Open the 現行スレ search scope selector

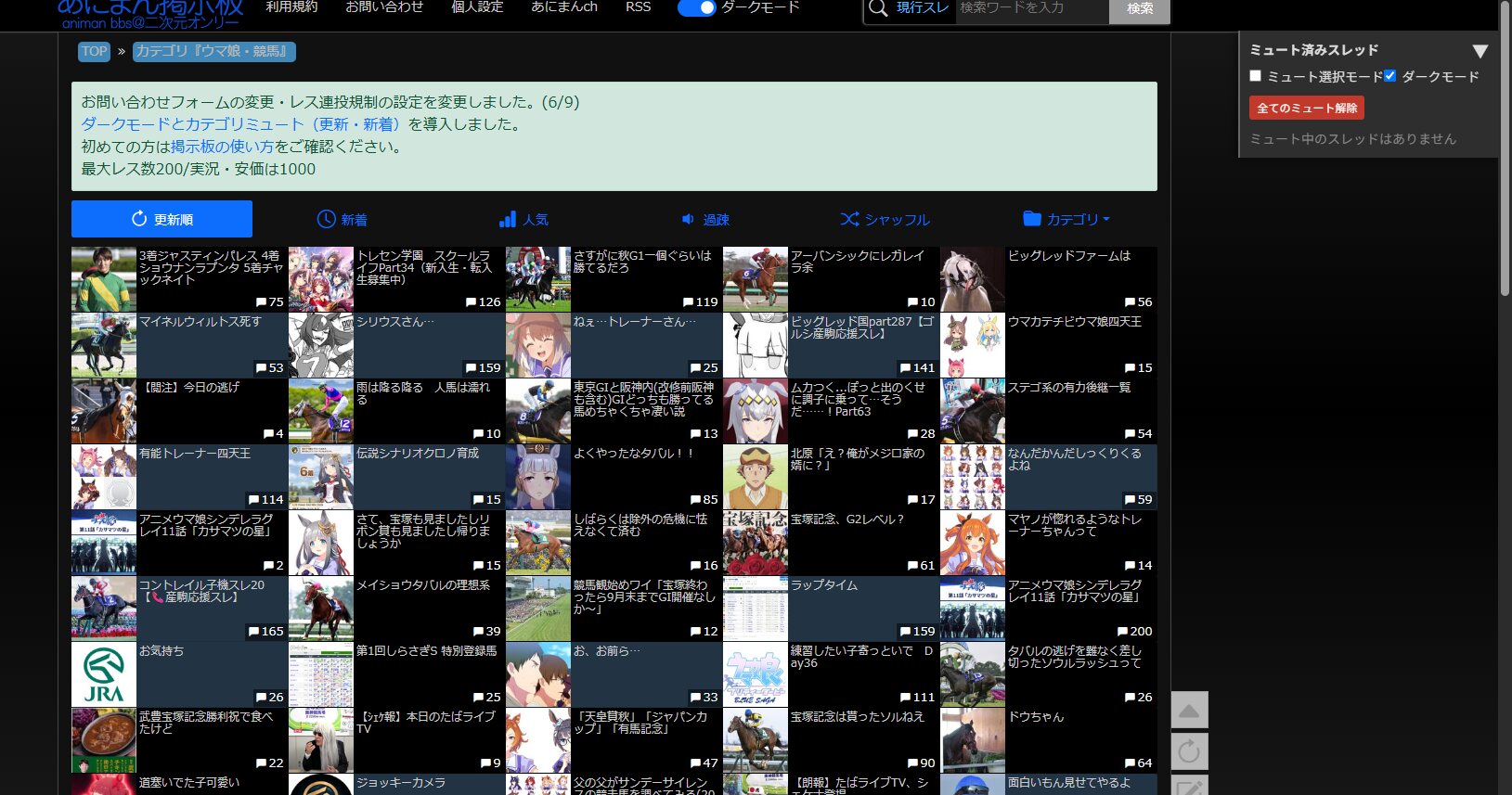[x=922, y=8]
